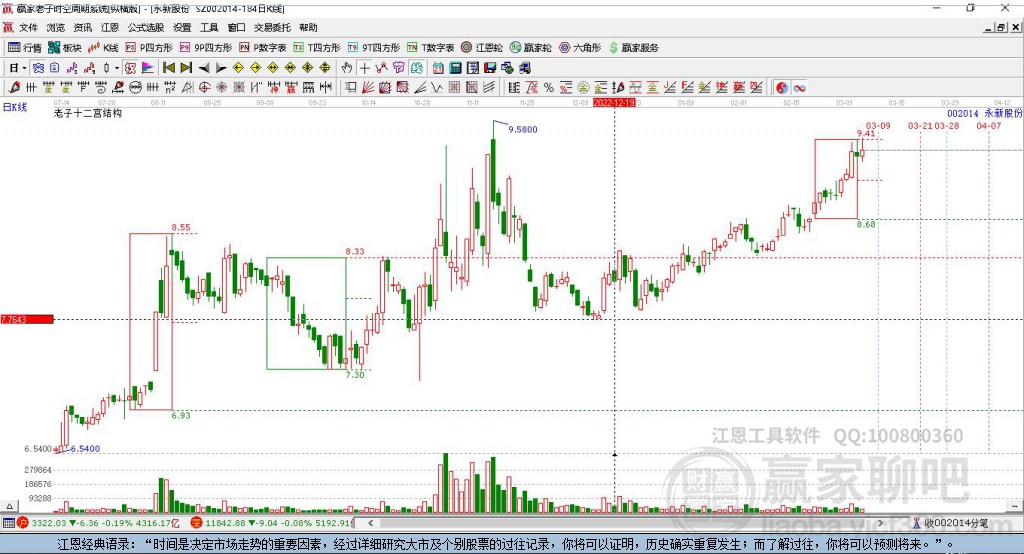Jump to last bar with skip-to-end arrow
The width and height of the screenshot is (1024, 554).
(186, 68)
